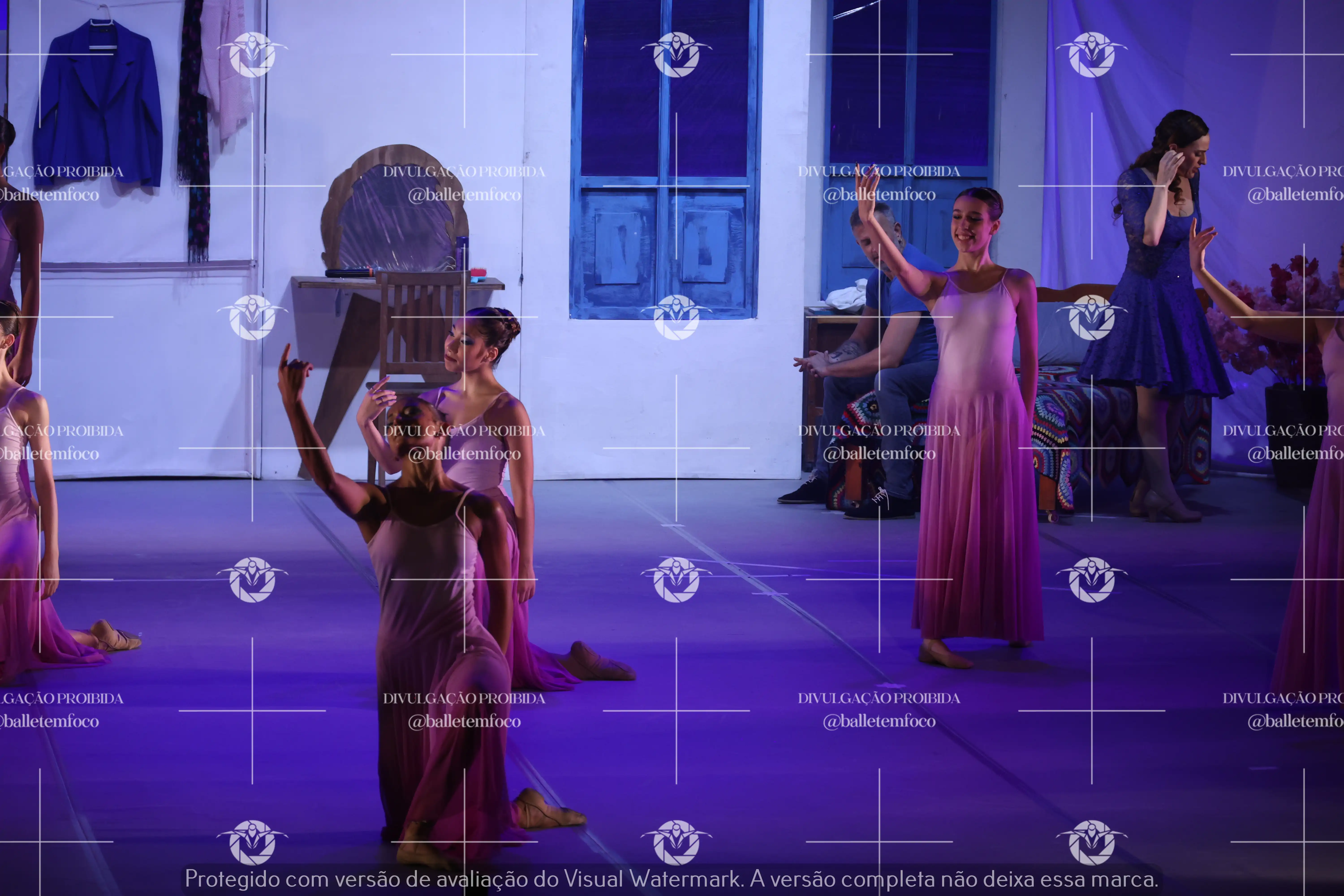Click the dark scarf hanging beside the blazer

[193, 131]
